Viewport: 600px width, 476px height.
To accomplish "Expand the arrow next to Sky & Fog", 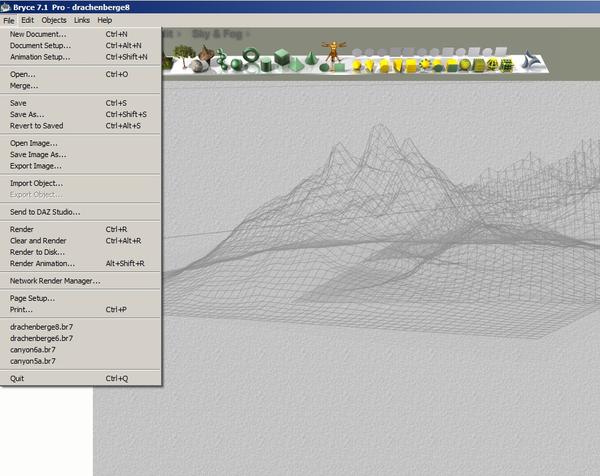I will [248, 34].
